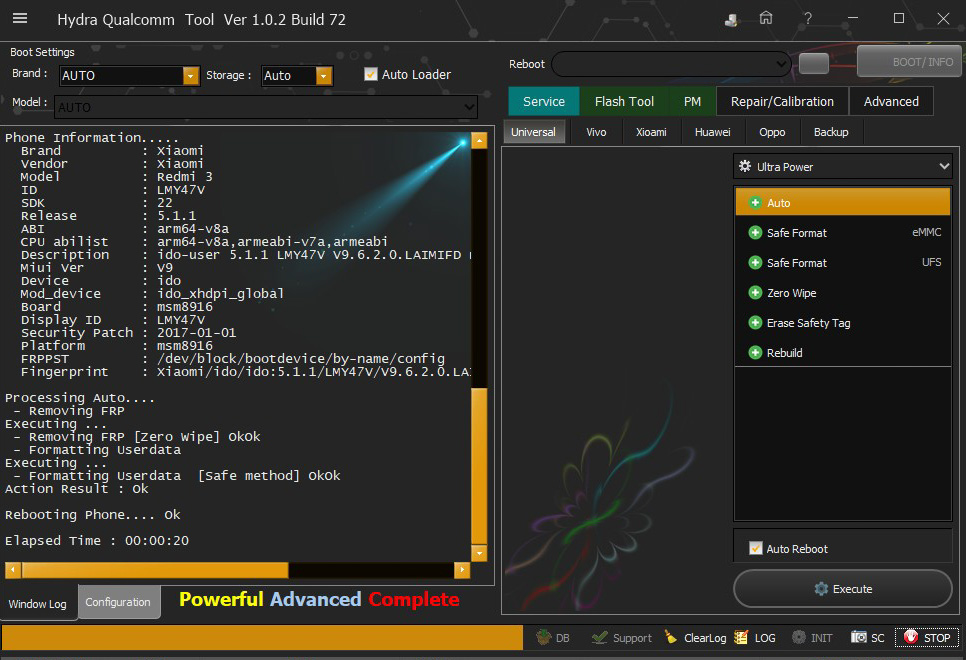966x660 pixels.
Task: Switch to the Flash Tool tab
Action: coord(624,101)
